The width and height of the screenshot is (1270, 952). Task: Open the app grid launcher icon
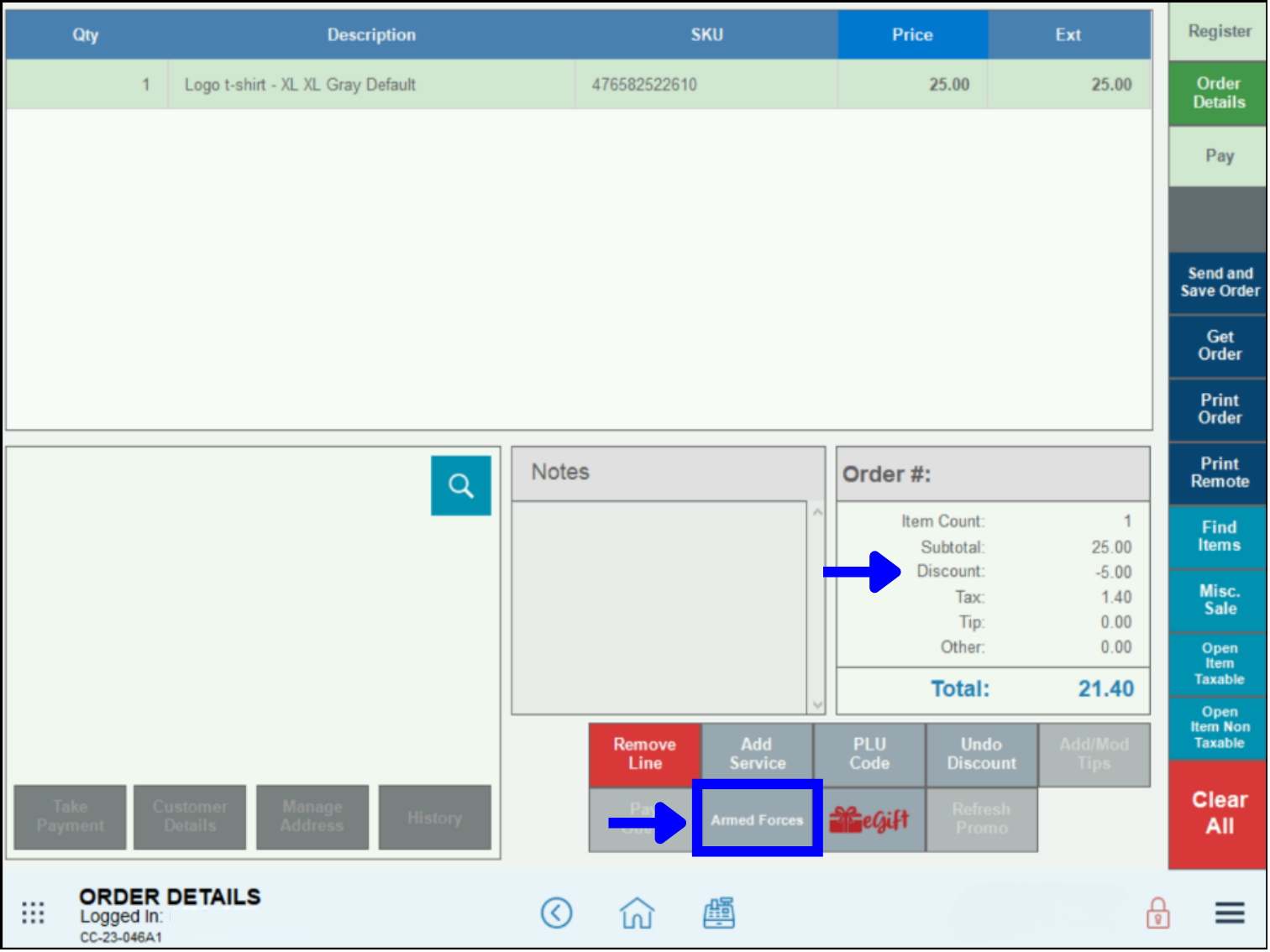[33, 913]
